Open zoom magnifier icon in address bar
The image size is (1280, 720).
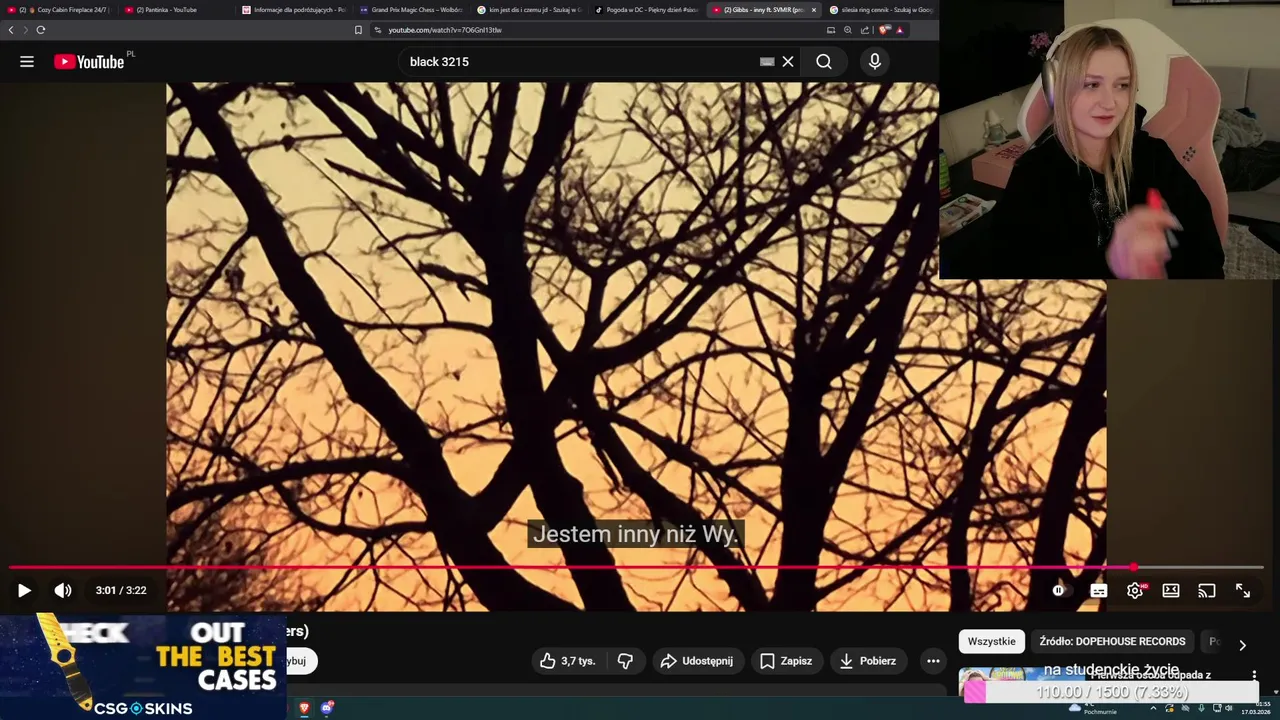[847, 30]
